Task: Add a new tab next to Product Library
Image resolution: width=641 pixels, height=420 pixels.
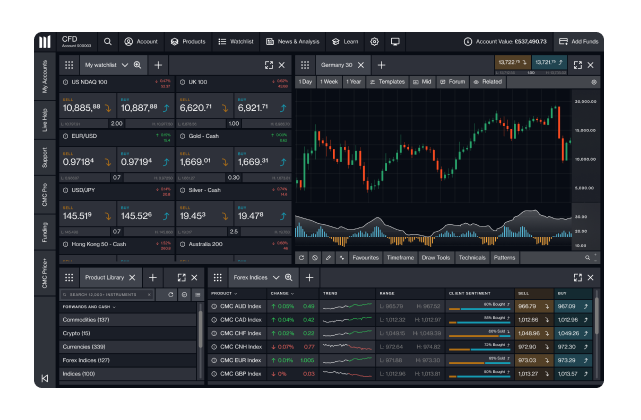Action: point(152,278)
